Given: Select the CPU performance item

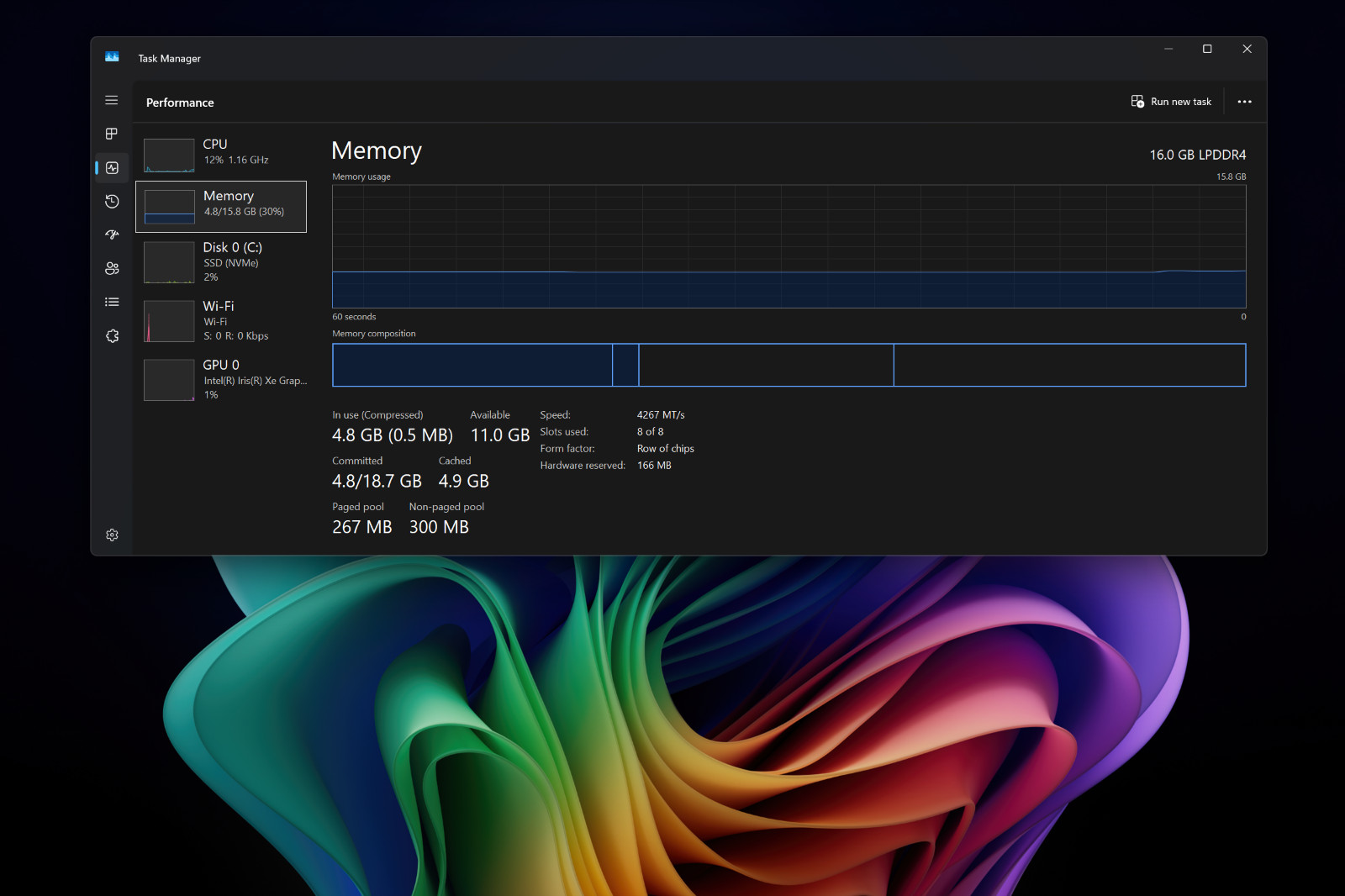Looking at the screenshot, I should click(x=221, y=155).
